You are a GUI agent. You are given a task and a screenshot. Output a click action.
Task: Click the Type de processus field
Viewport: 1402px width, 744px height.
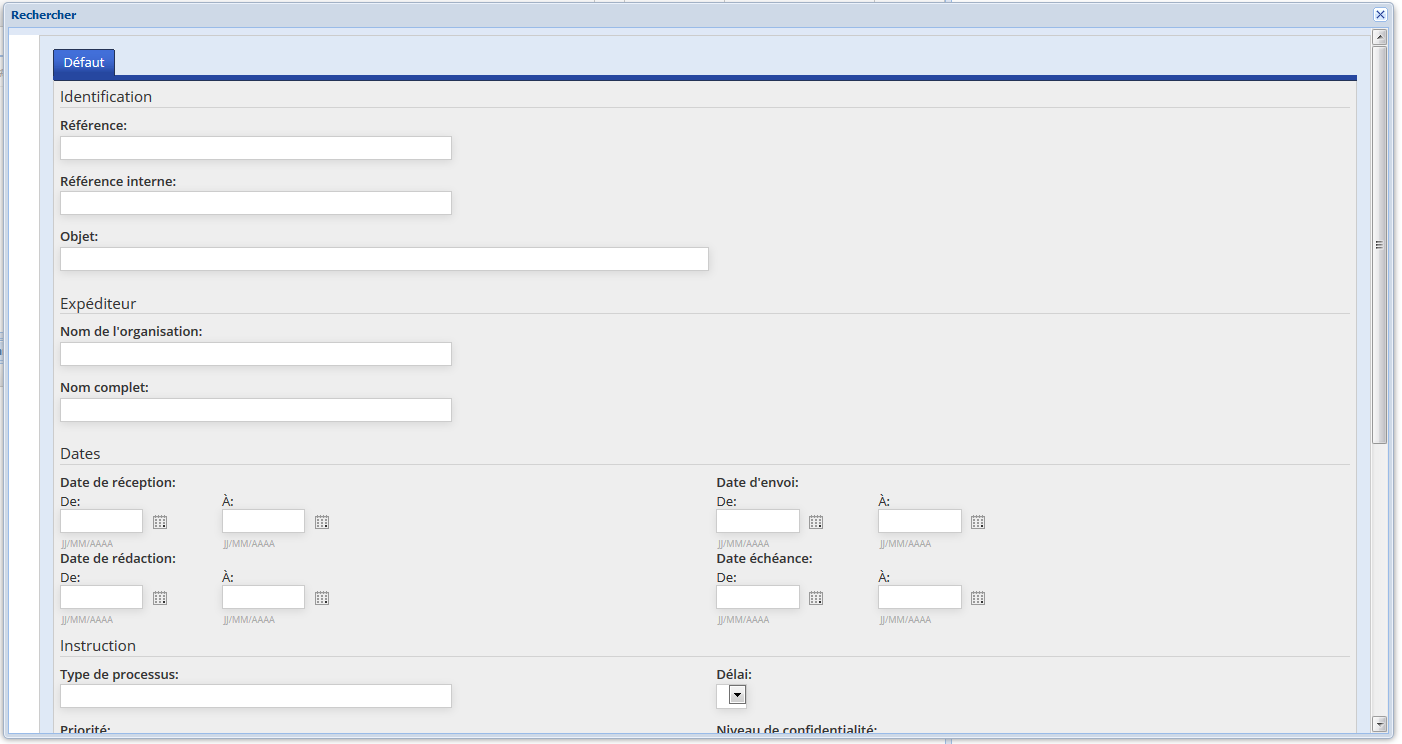tap(256, 696)
